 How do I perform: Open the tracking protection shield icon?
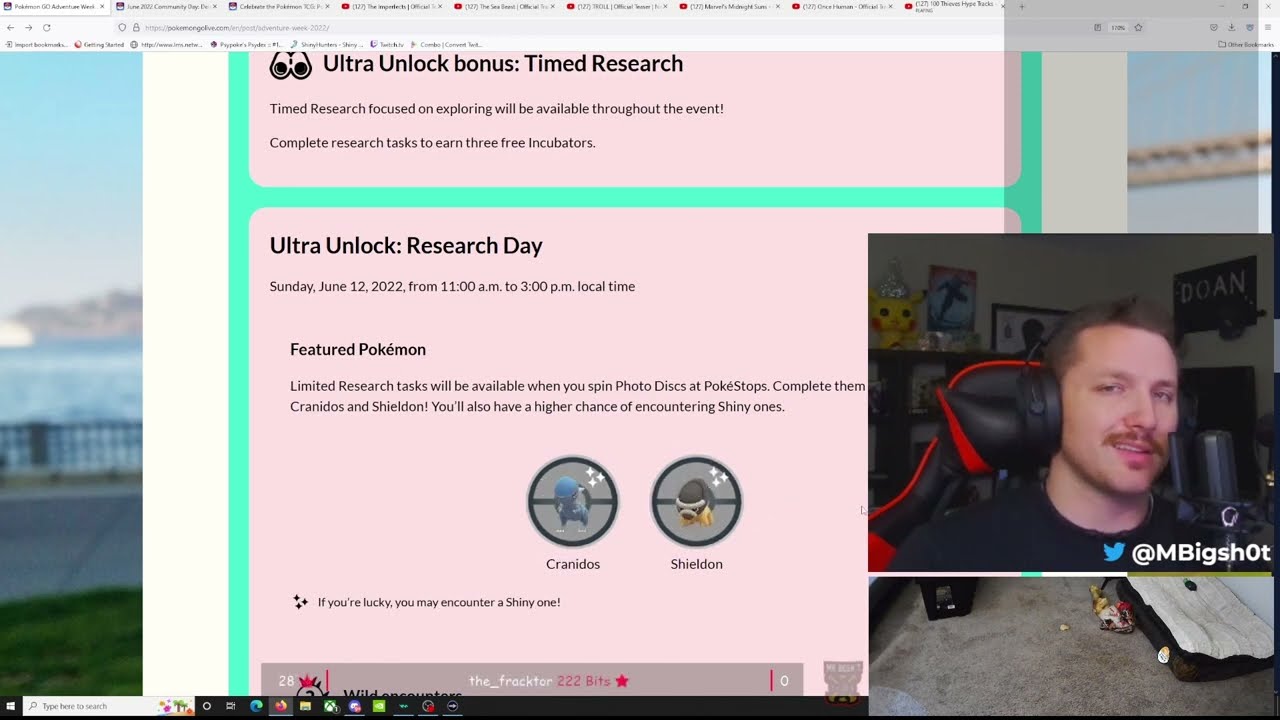[122, 27]
